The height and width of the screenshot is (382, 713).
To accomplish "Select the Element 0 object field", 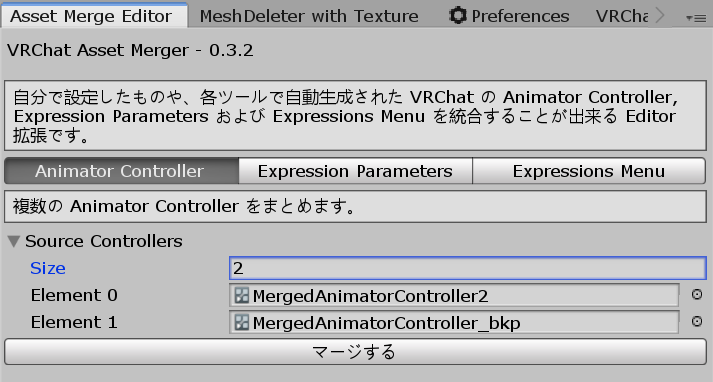I will pyautogui.click(x=454, y=296).
